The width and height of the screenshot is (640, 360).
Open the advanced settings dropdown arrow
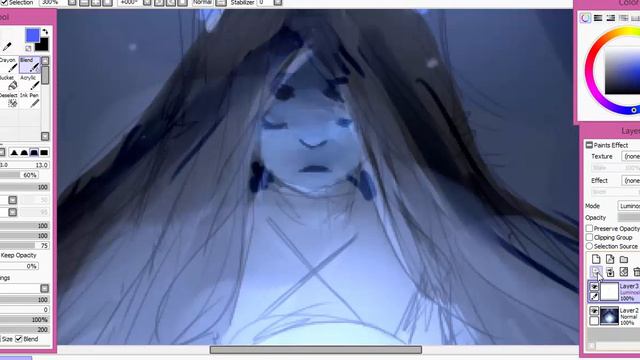coord(44,289)
